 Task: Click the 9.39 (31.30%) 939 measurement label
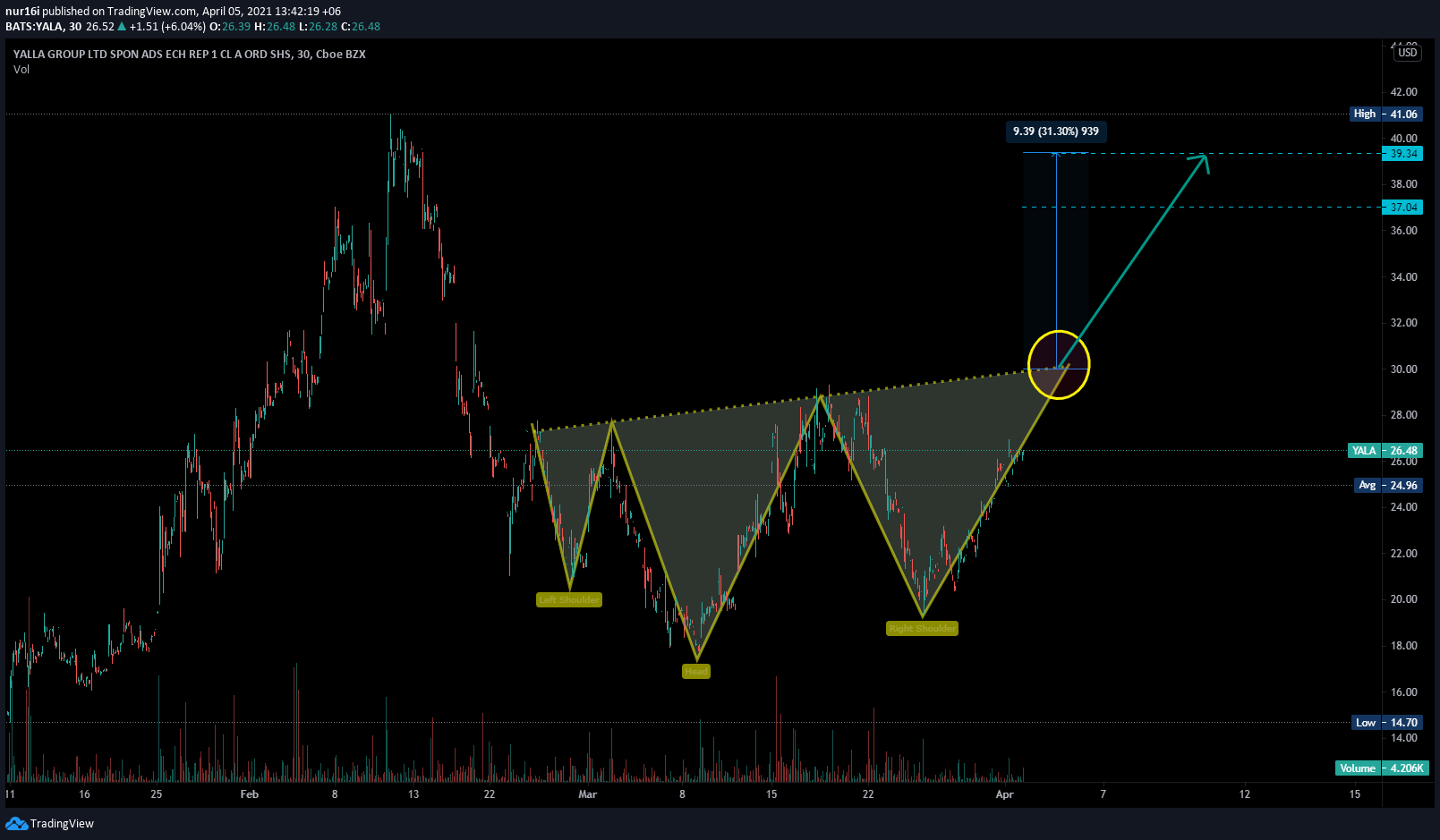coord(1056,132)
